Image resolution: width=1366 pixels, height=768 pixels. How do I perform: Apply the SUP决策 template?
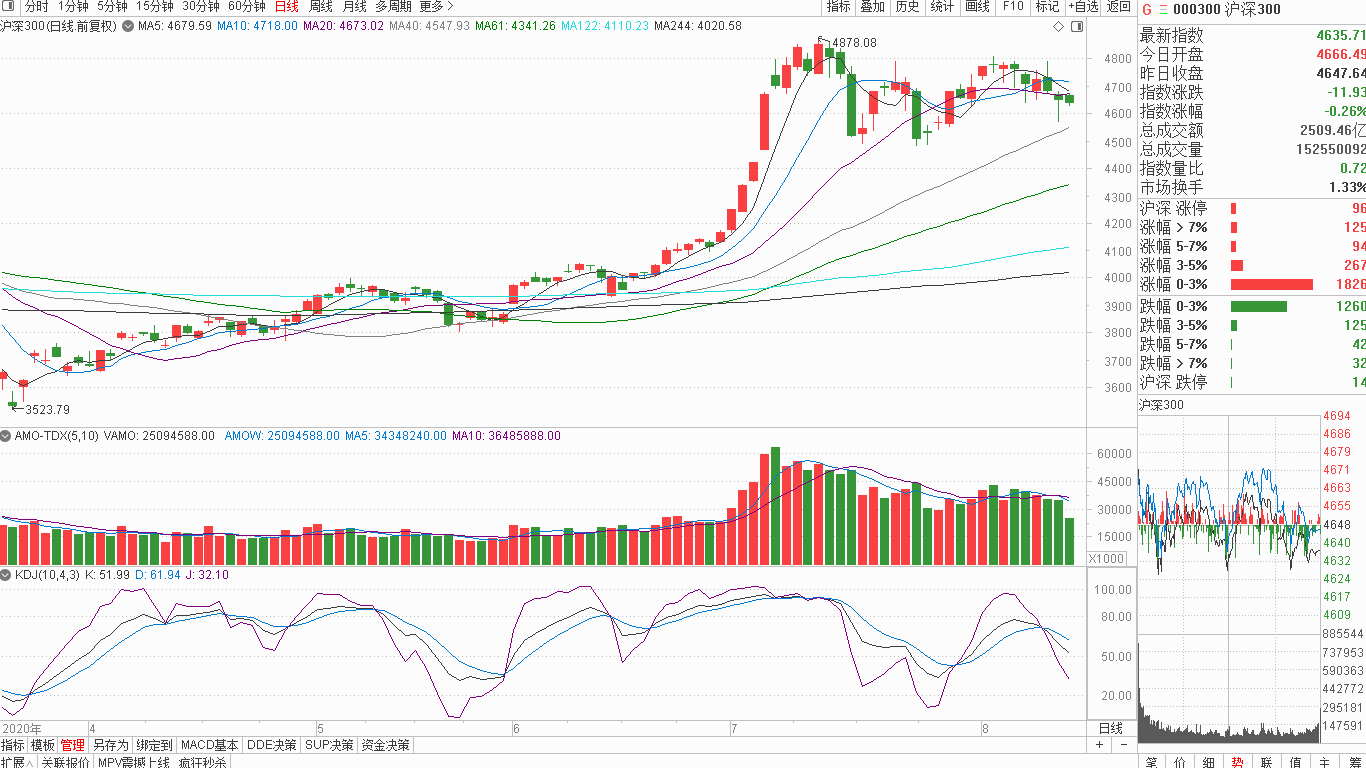330,745
